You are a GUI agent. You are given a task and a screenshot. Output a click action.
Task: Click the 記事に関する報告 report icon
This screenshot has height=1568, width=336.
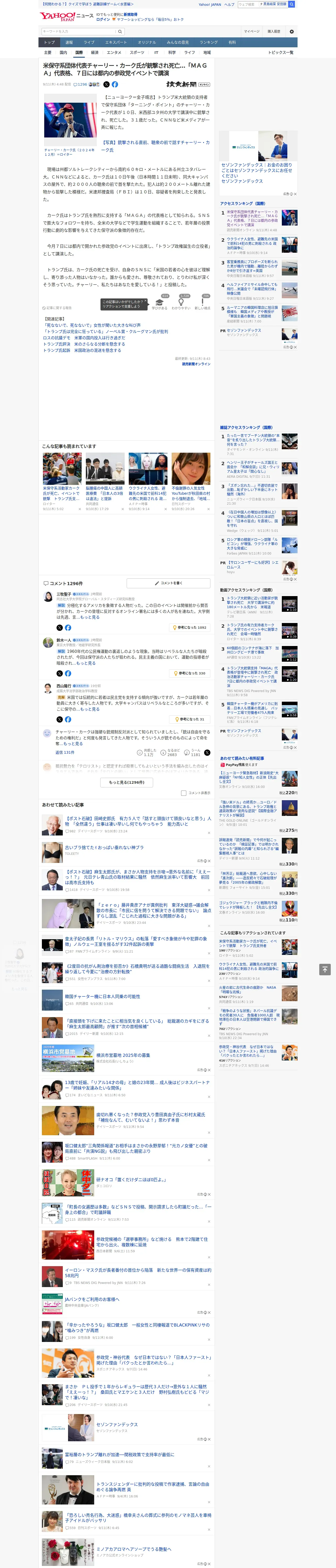pos(57,308)
